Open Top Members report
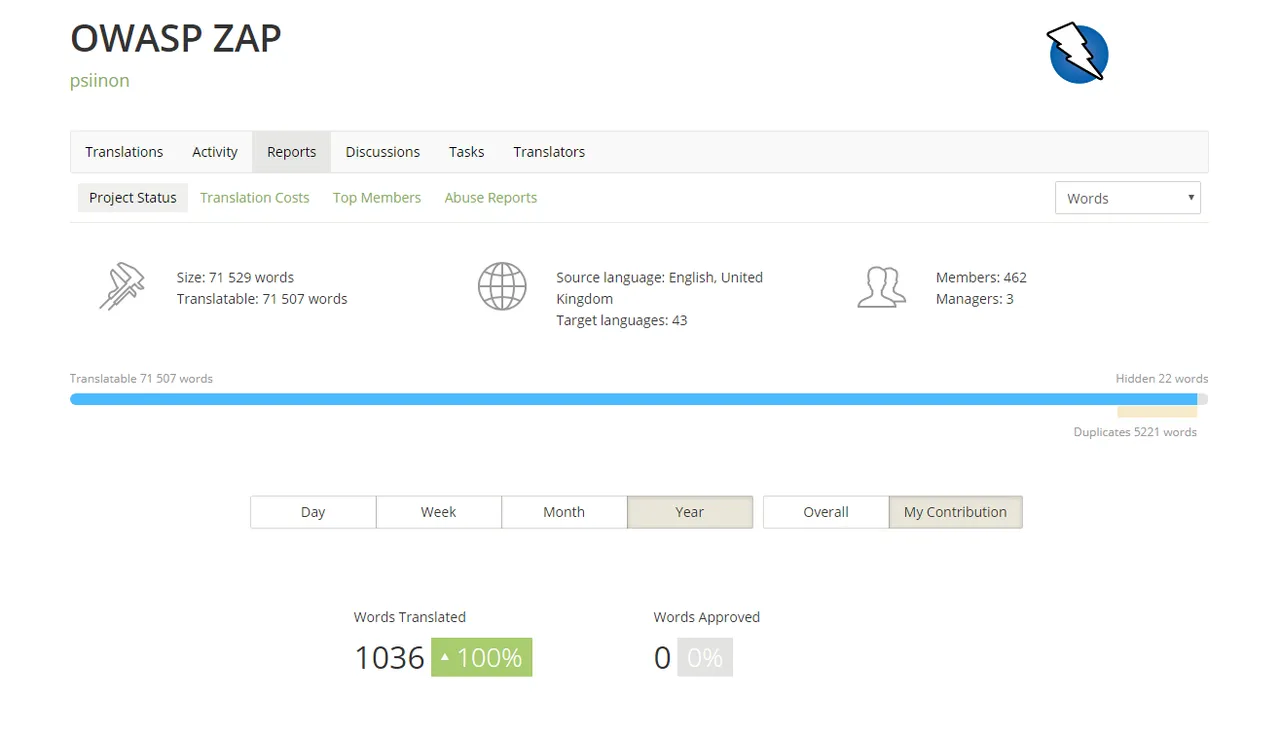This screenshot has height=739, width=1280. [377, 198]
